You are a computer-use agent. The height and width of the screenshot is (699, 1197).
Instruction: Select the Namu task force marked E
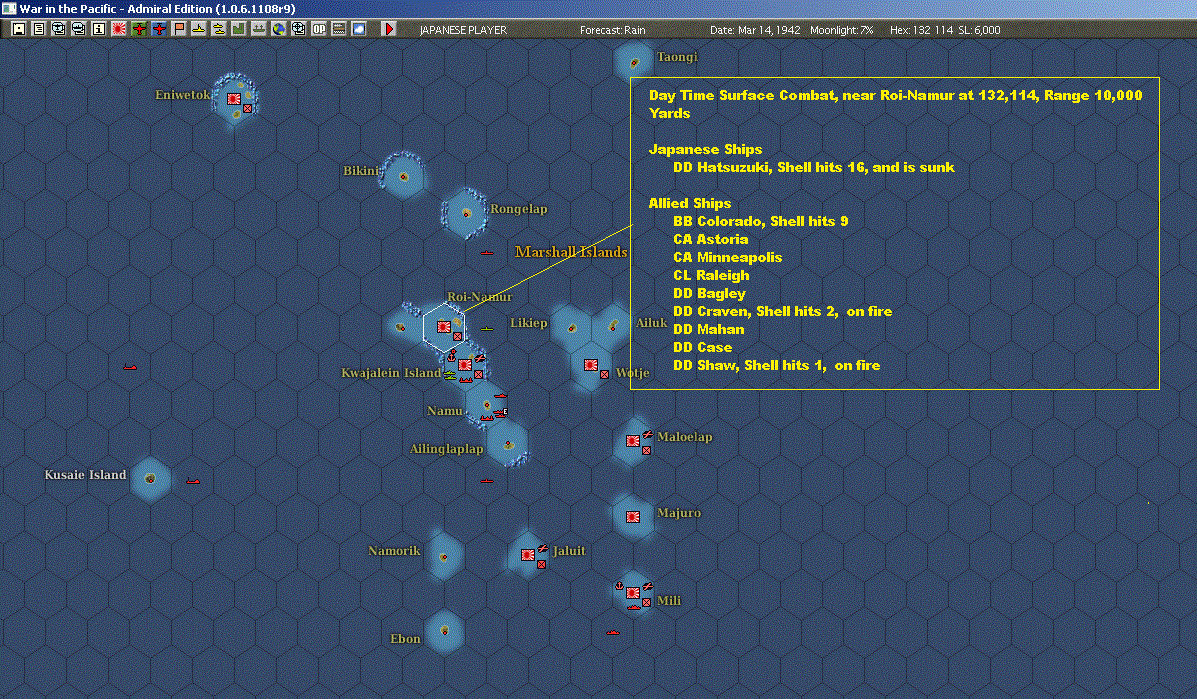point(500,413)
